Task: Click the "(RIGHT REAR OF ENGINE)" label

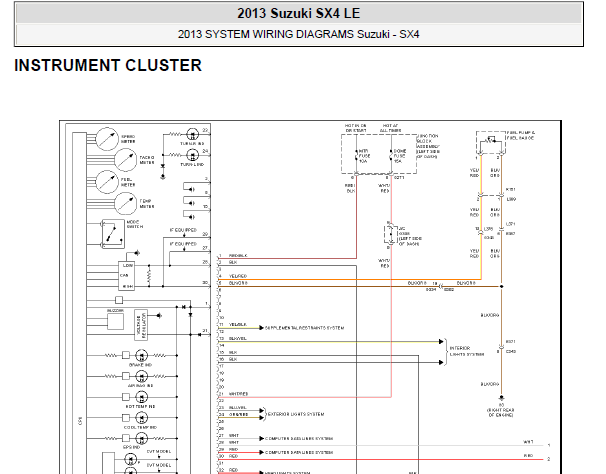Action: pyautogui.click(x=501, y=412)
